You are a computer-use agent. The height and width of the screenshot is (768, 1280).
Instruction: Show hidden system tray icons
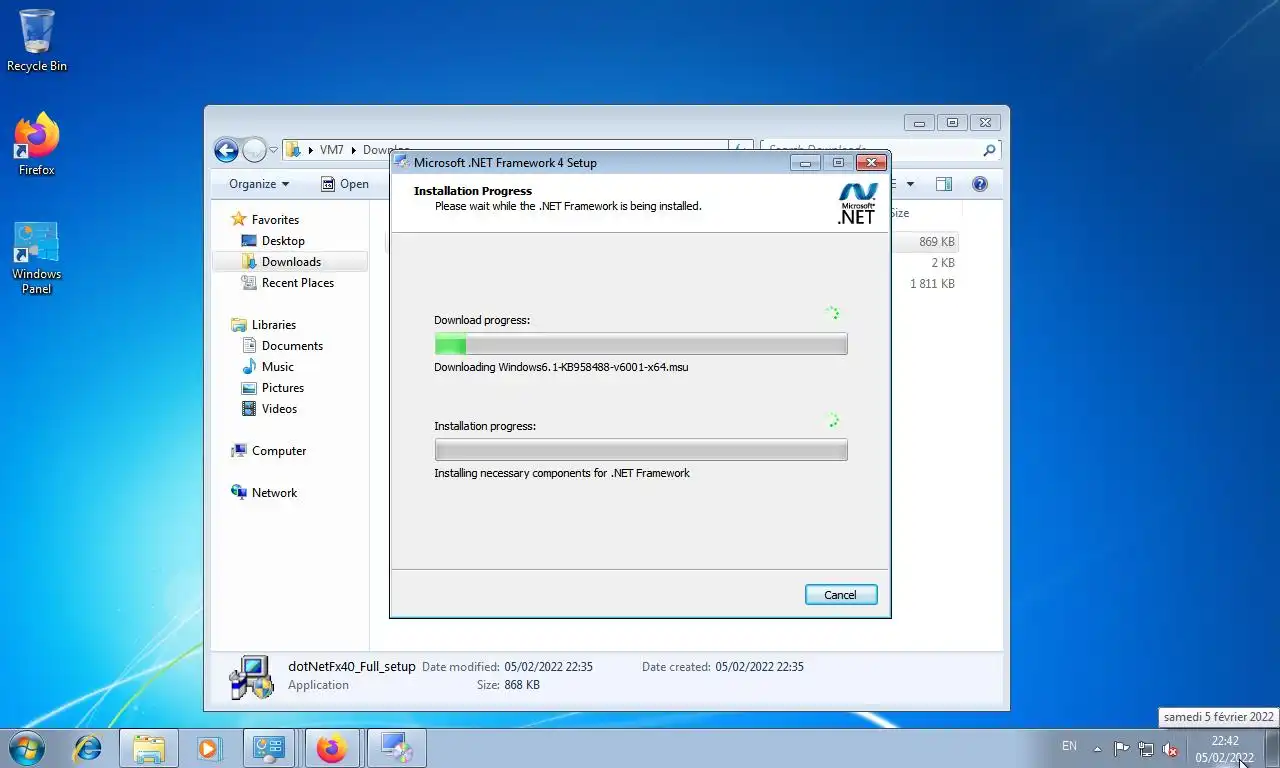point(1097,748)
